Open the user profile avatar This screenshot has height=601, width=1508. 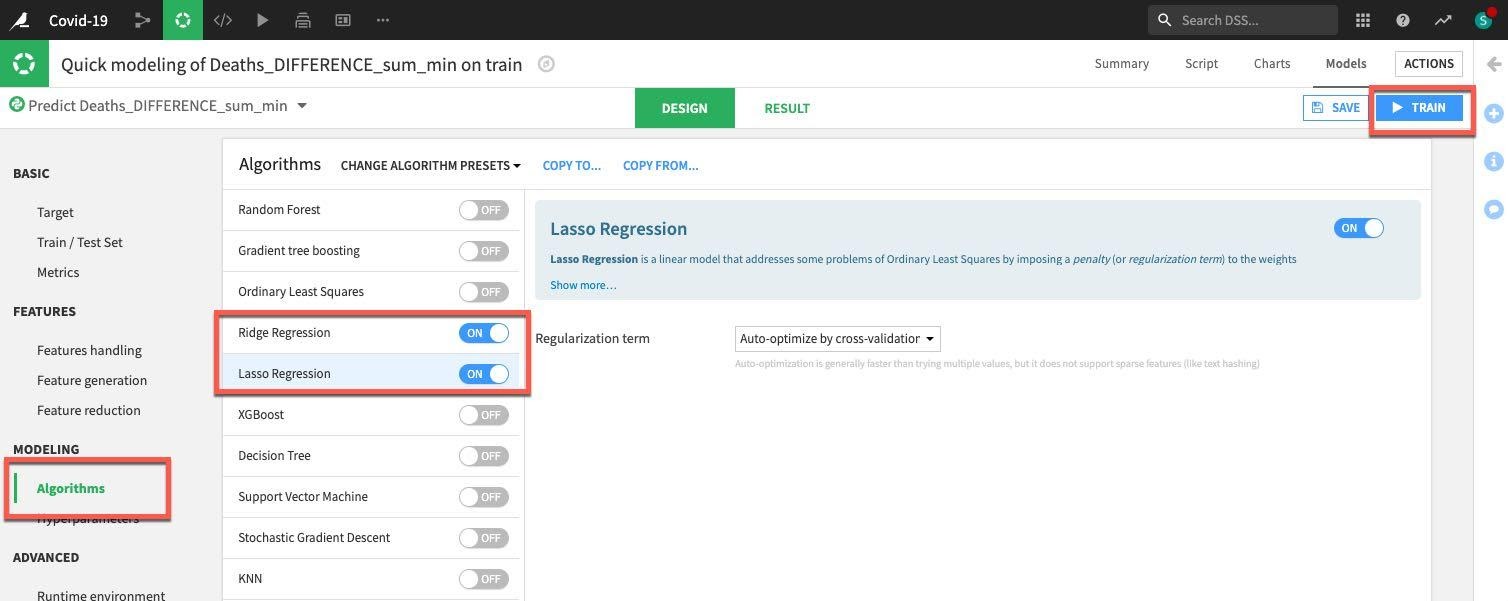1483,20
